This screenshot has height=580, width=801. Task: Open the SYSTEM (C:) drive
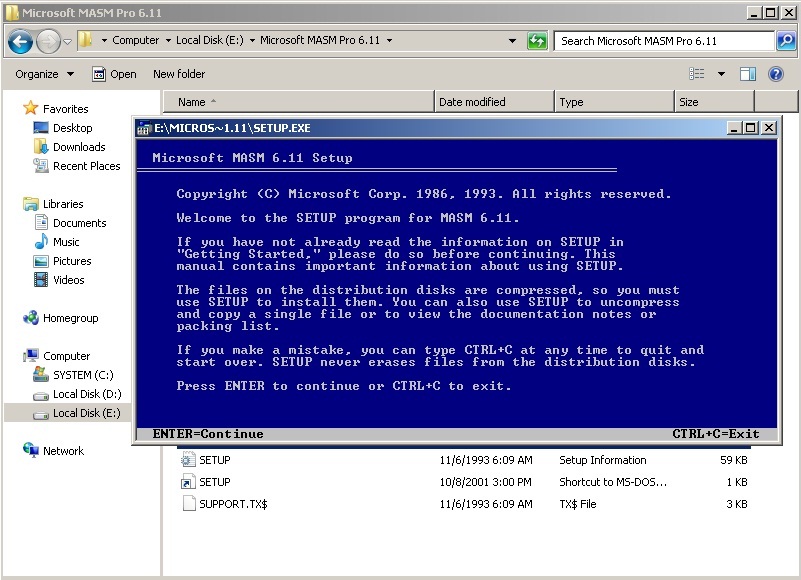[x=83, y=375]
